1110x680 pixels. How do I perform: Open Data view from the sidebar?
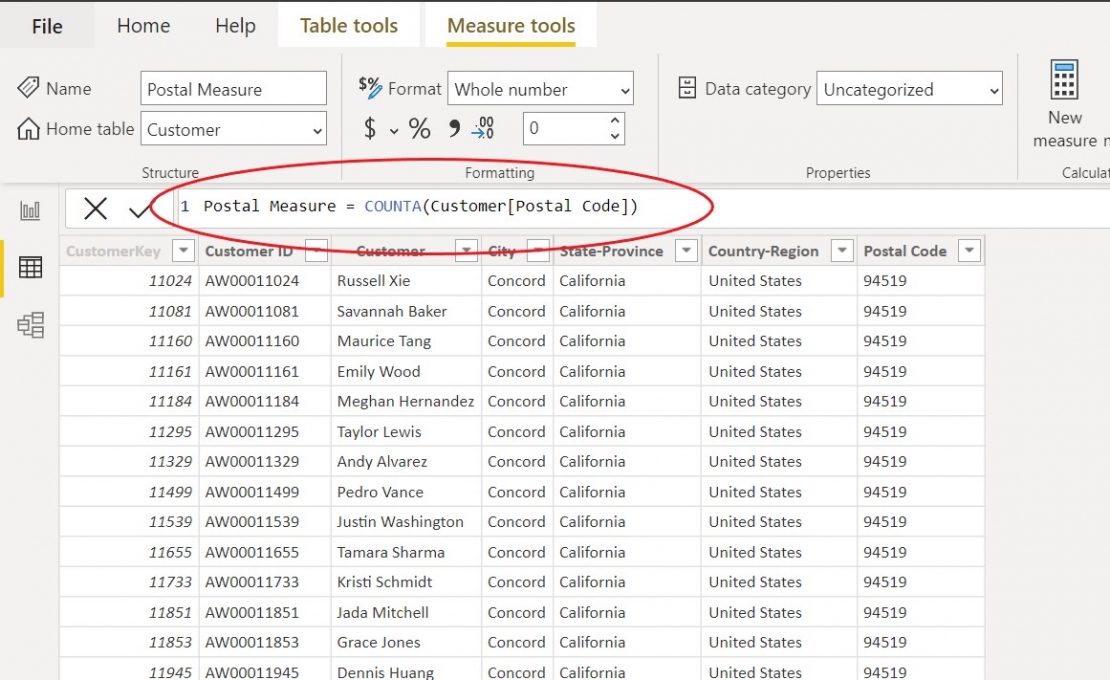30,267
